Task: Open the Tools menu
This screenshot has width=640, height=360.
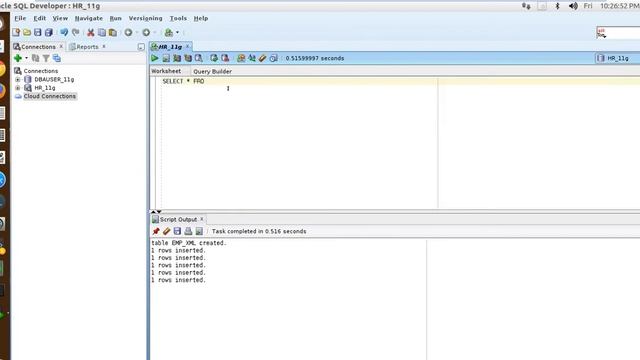Action: click(178, 18)
